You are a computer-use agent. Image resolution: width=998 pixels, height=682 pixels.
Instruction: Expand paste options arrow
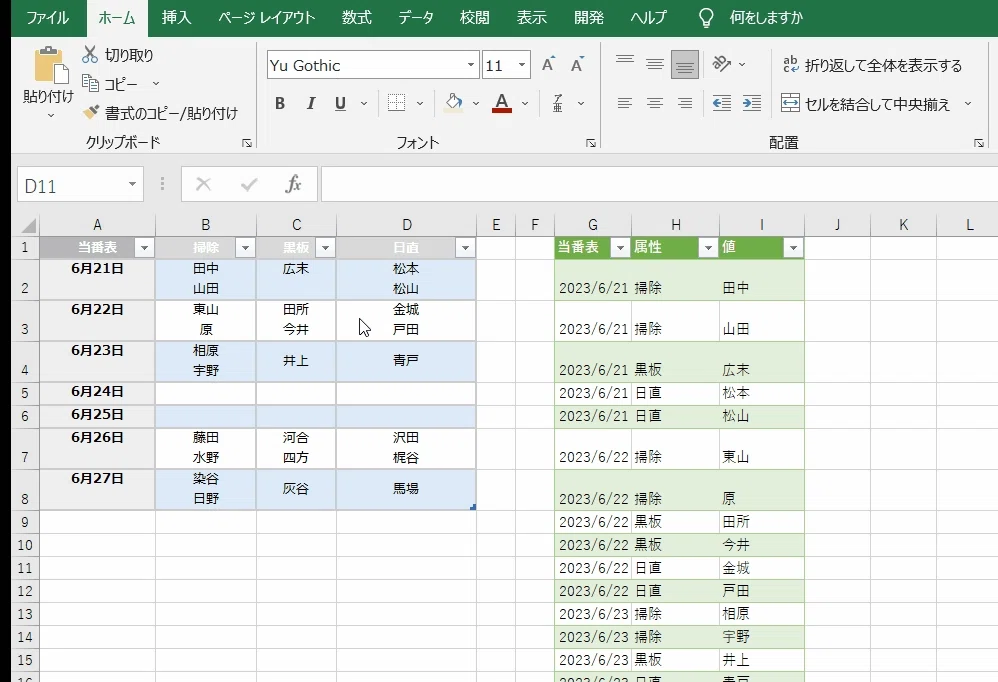click(51, 116)
